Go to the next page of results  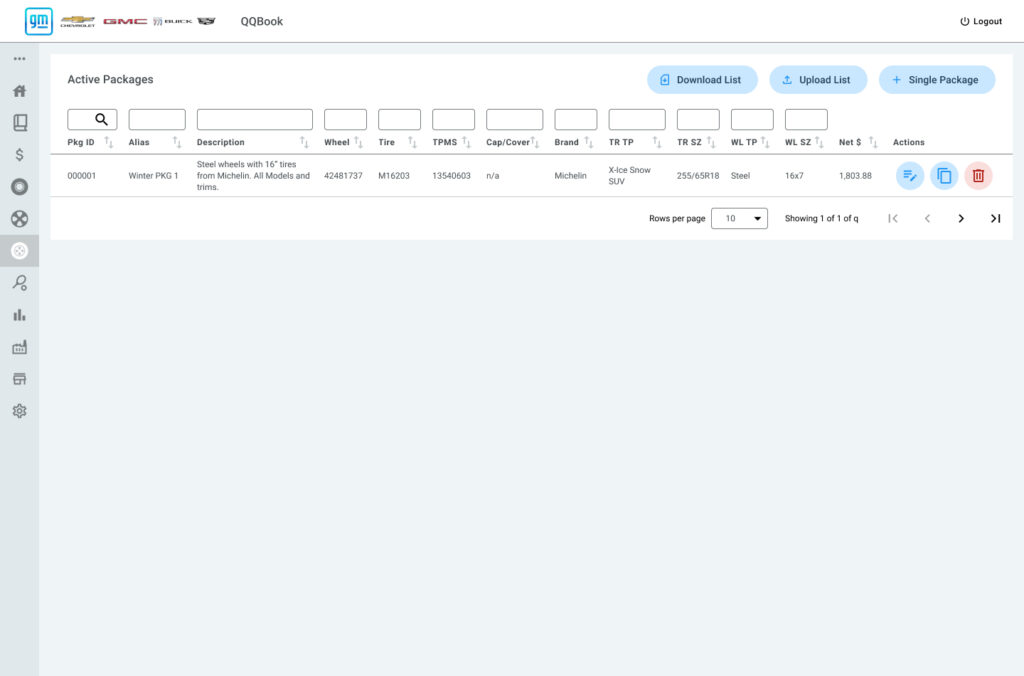961,218
